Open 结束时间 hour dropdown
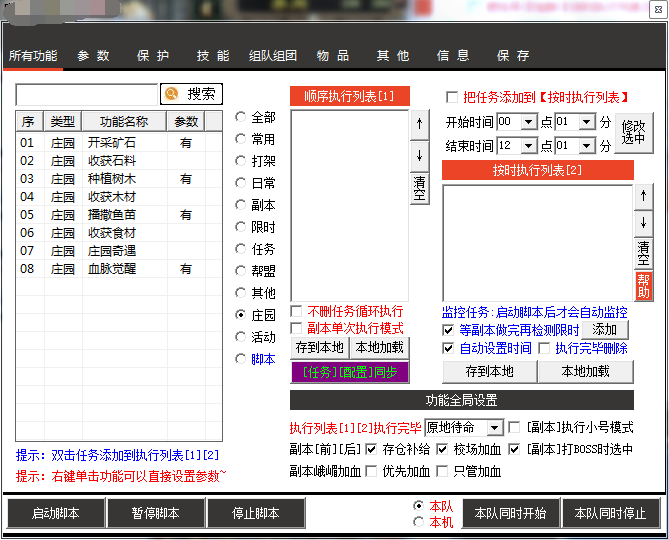Screen dimensions: 669x540 [529, 146]
